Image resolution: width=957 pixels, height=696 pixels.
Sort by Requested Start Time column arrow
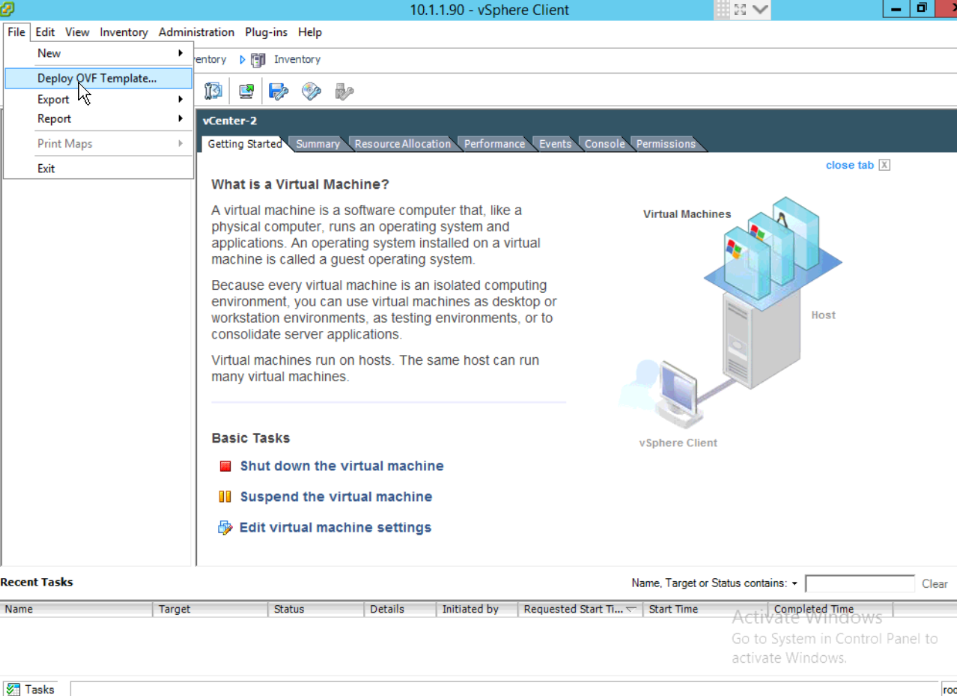click(631, 609)
